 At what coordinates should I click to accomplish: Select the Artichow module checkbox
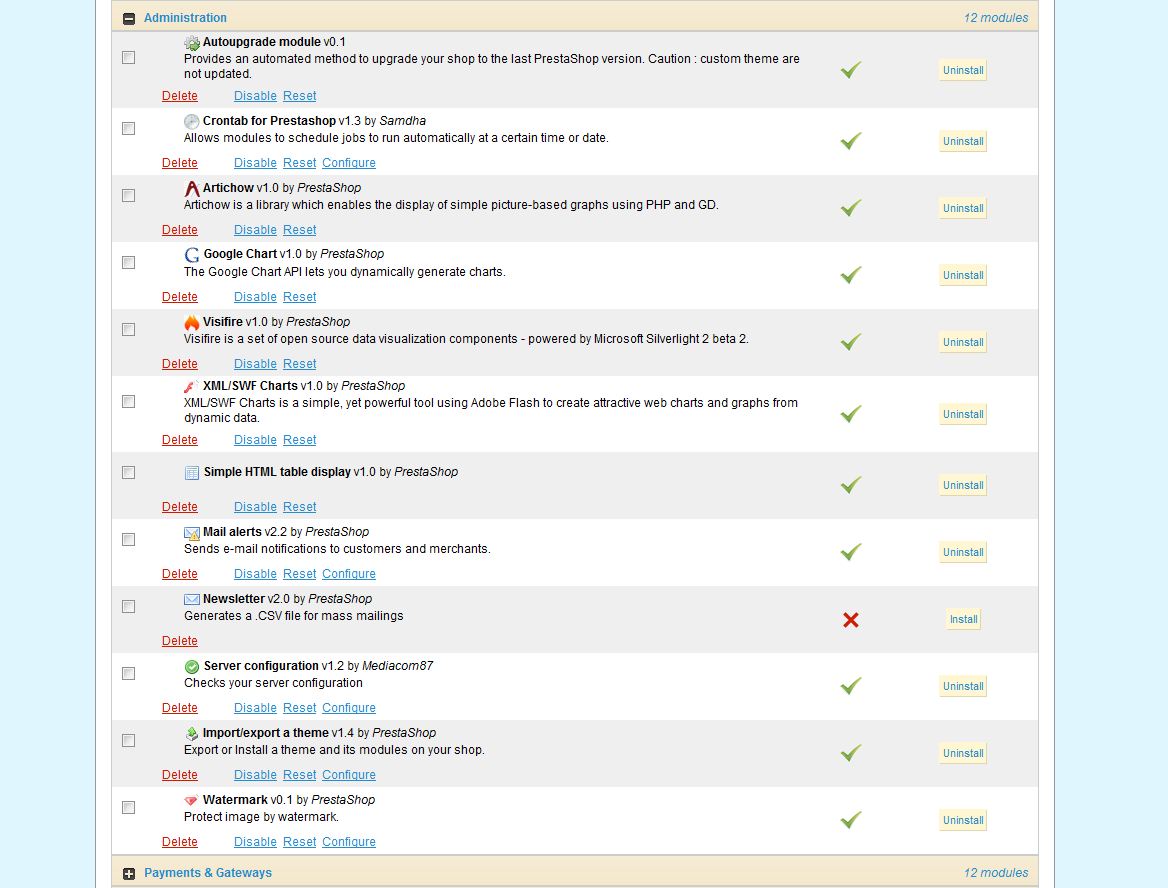coord(128,195)
